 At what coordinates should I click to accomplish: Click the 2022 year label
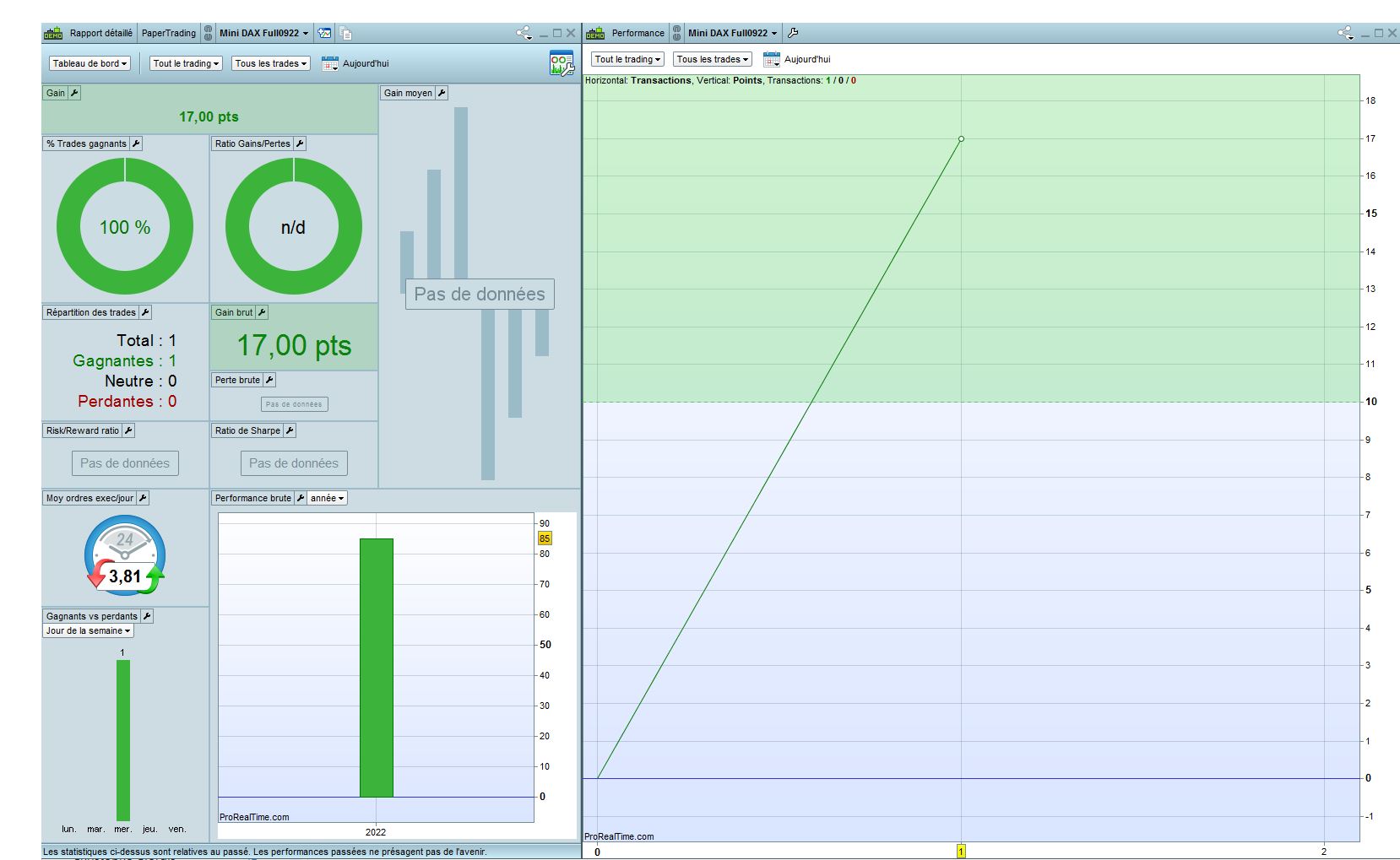pos(376,832)
